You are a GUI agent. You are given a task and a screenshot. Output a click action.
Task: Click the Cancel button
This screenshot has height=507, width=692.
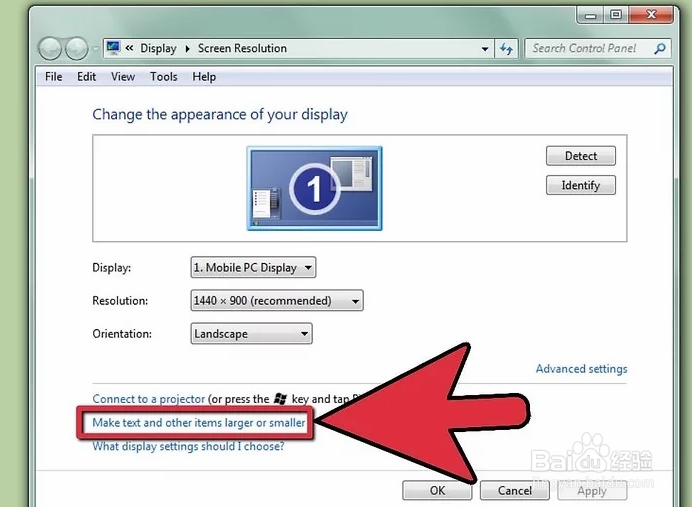pyautogui.click(x=515, y=491)
